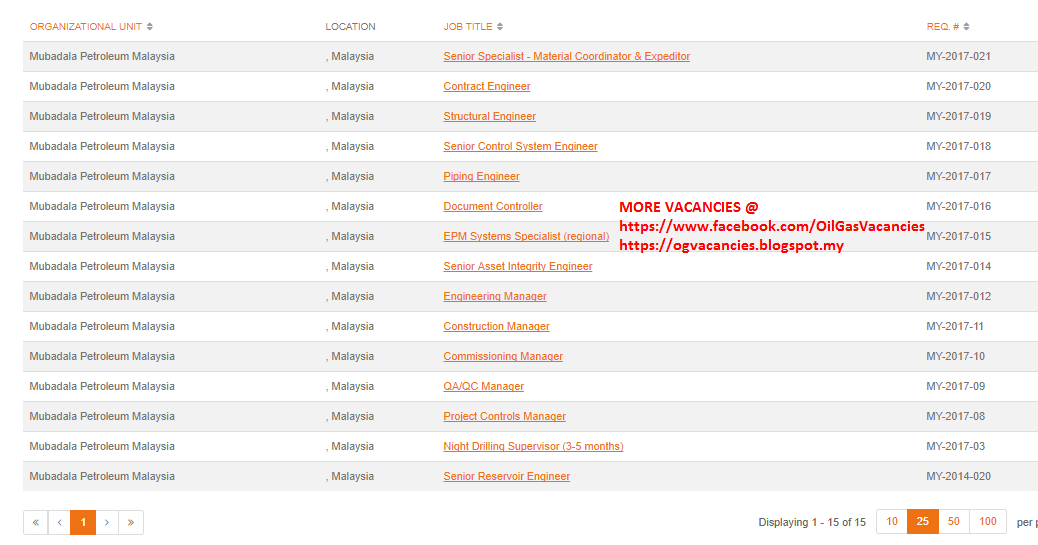Screen dimensions: 1038x545
Task: Go to last page with double-right arrow
Action: pyautogui.click(x=131, y=522)
